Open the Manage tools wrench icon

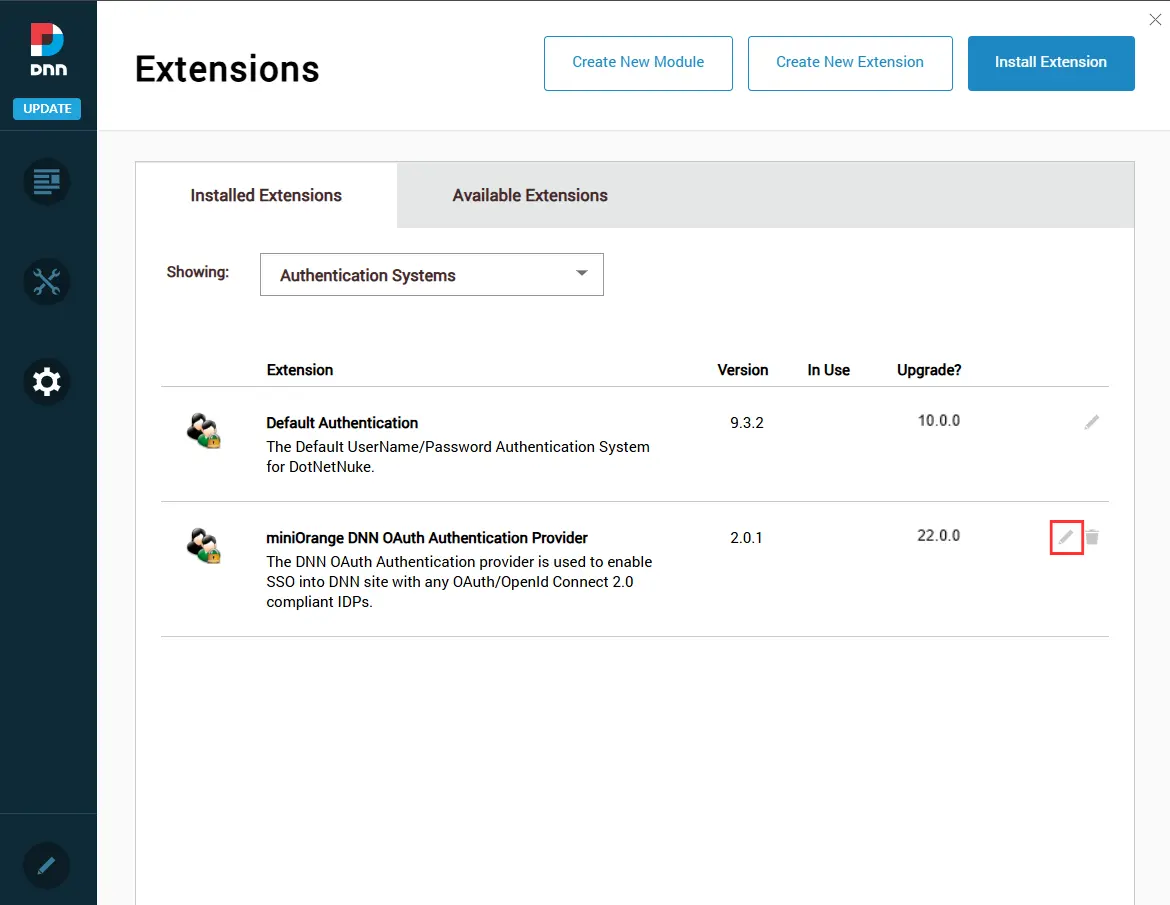point(46,281)
